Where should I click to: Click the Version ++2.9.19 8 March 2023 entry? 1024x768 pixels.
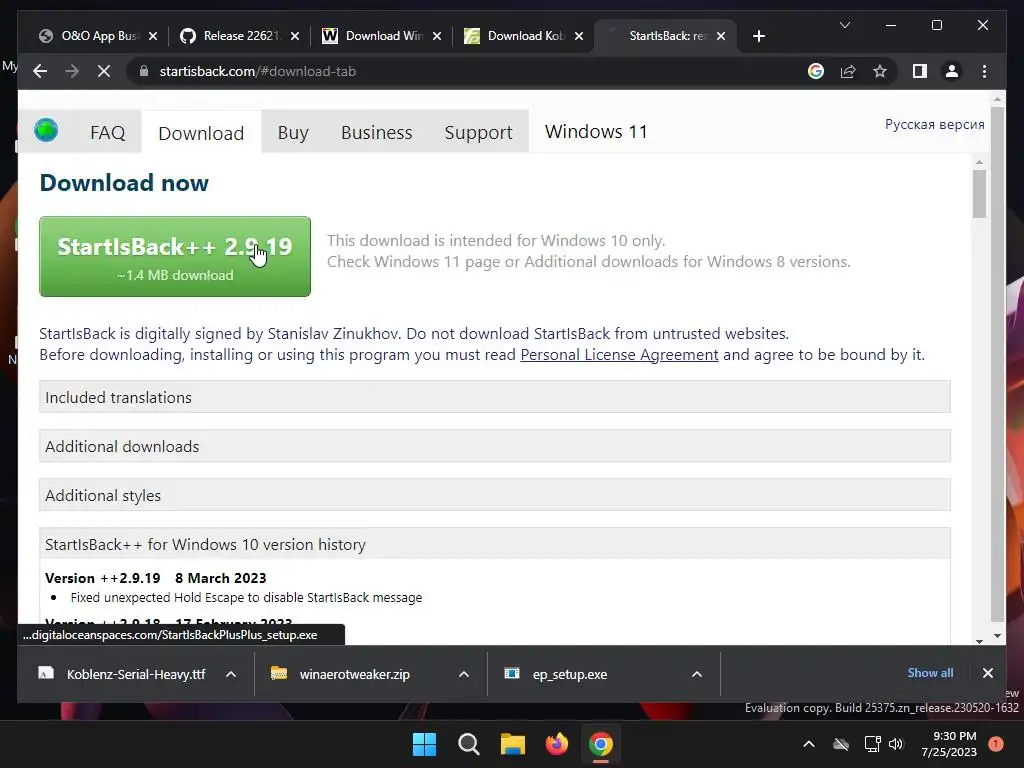click(x=155, y=578)
